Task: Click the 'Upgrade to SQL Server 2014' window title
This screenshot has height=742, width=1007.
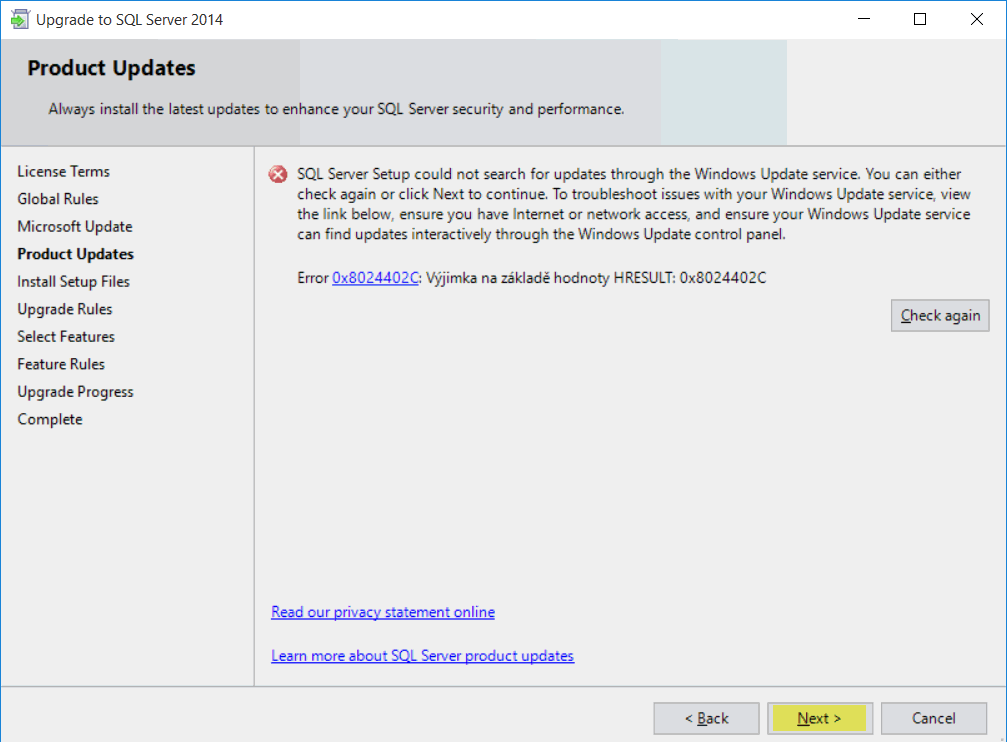Action: coord(129,20)
